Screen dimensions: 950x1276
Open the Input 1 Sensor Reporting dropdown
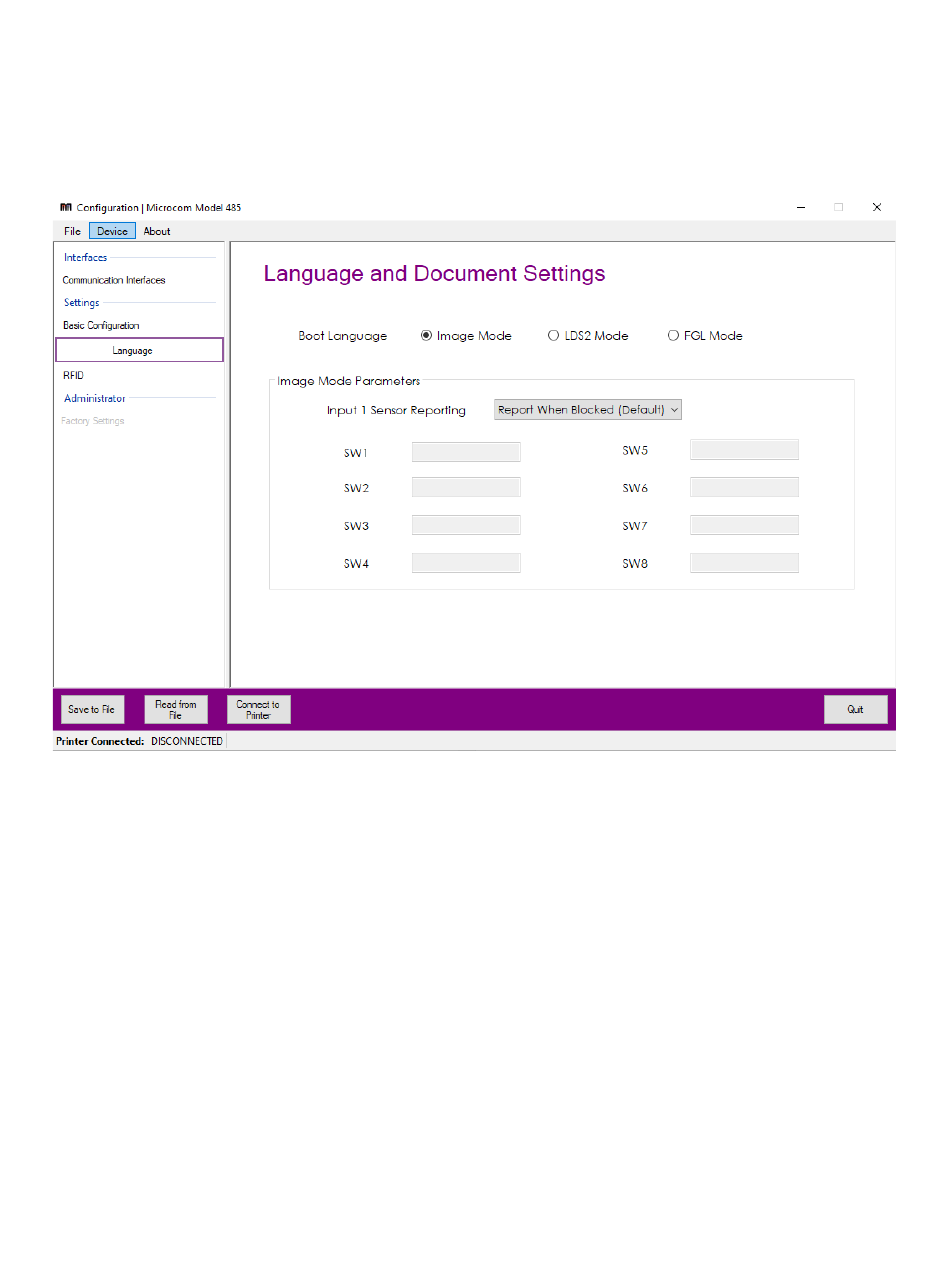coord(588,410)
